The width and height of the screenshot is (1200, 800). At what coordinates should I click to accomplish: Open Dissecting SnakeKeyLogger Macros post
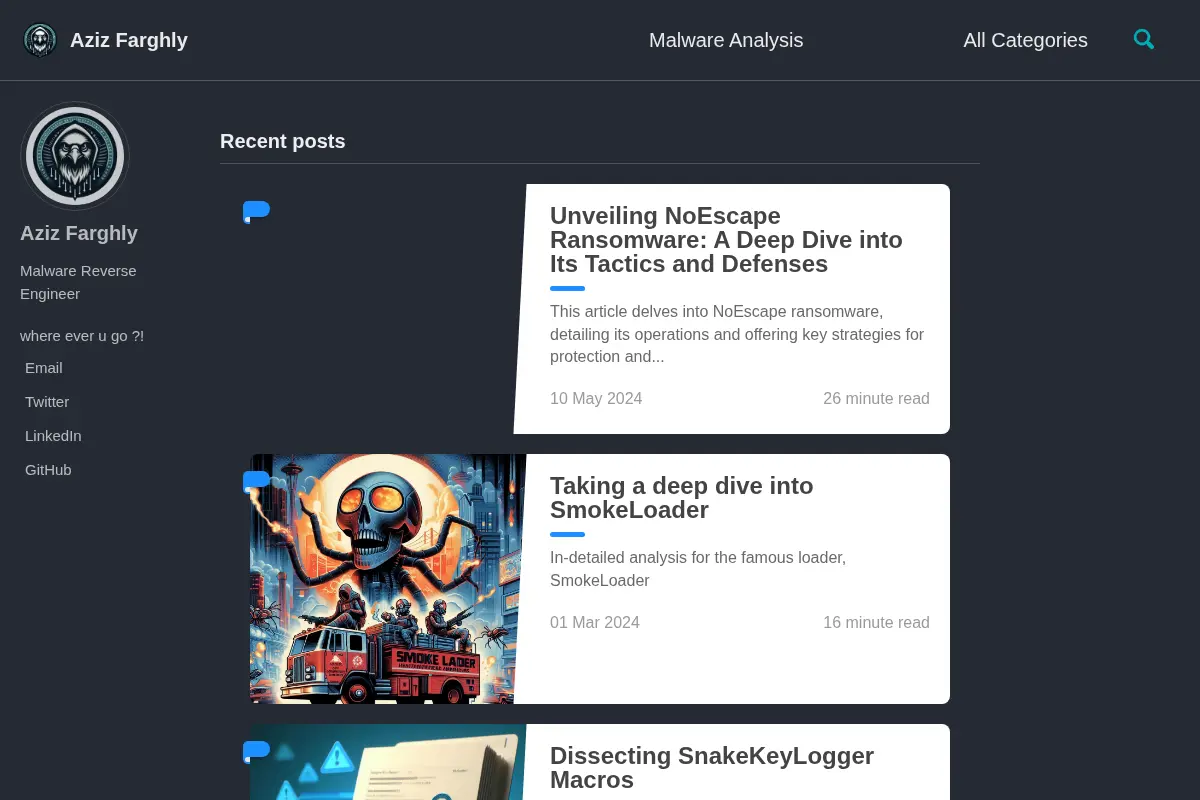tap(712, 768)
